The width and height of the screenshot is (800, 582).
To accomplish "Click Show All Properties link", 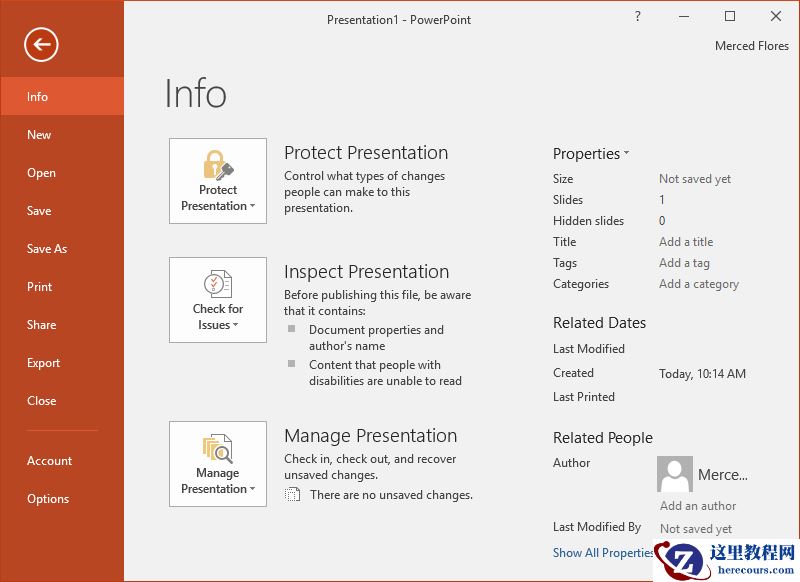I will click(x=603, y=553).
